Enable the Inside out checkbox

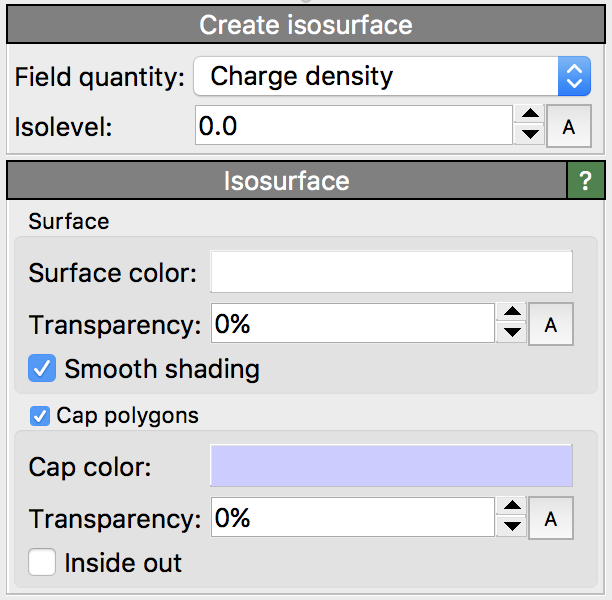pyautogui.click(x=43, y=563)
